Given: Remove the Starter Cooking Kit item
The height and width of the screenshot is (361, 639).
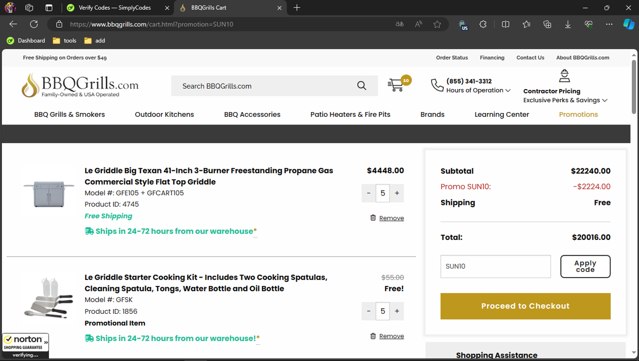Looking at the screenshot, I should point(392,337).
